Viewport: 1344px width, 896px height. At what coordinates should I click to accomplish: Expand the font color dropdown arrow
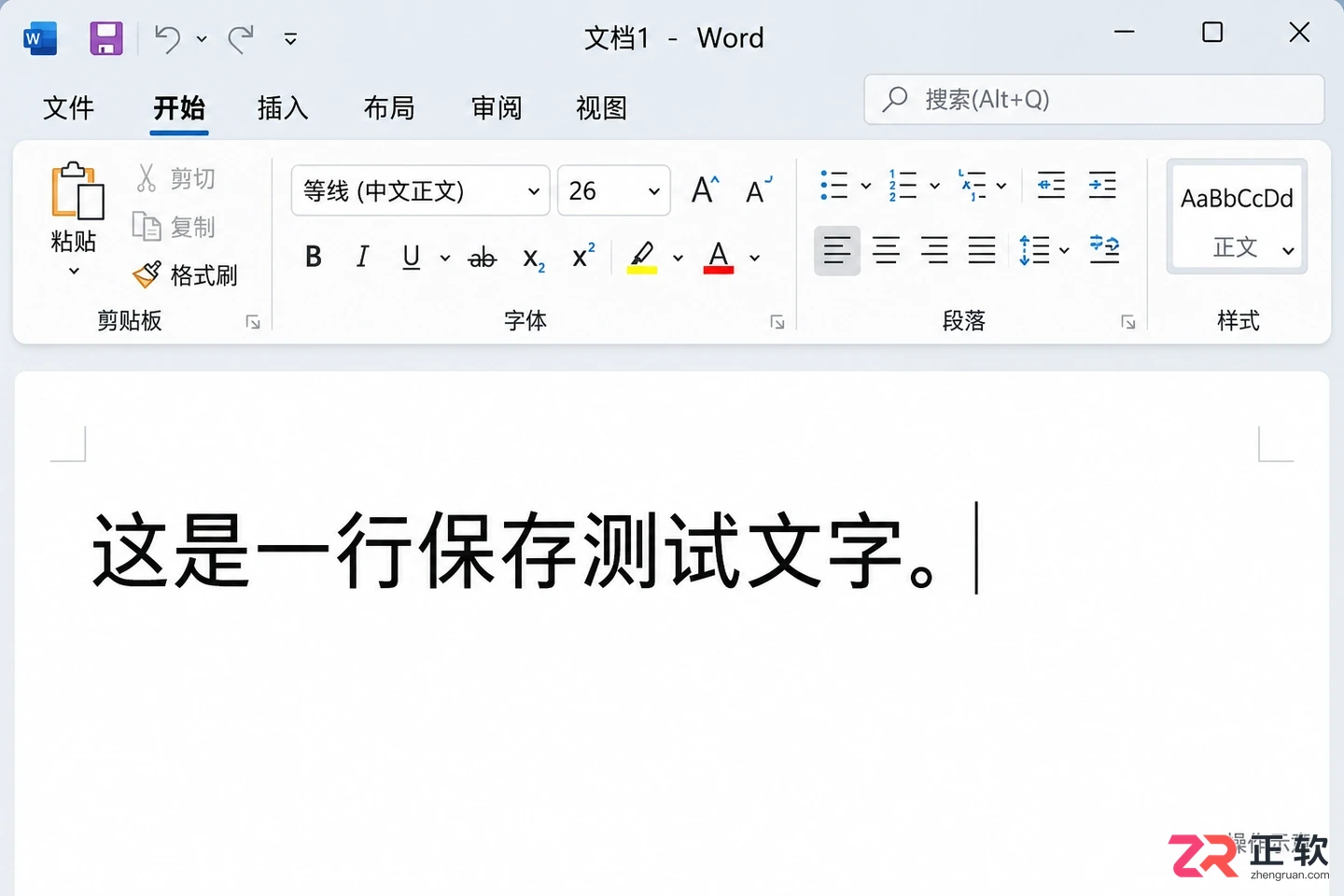click(x=755, y=259)
